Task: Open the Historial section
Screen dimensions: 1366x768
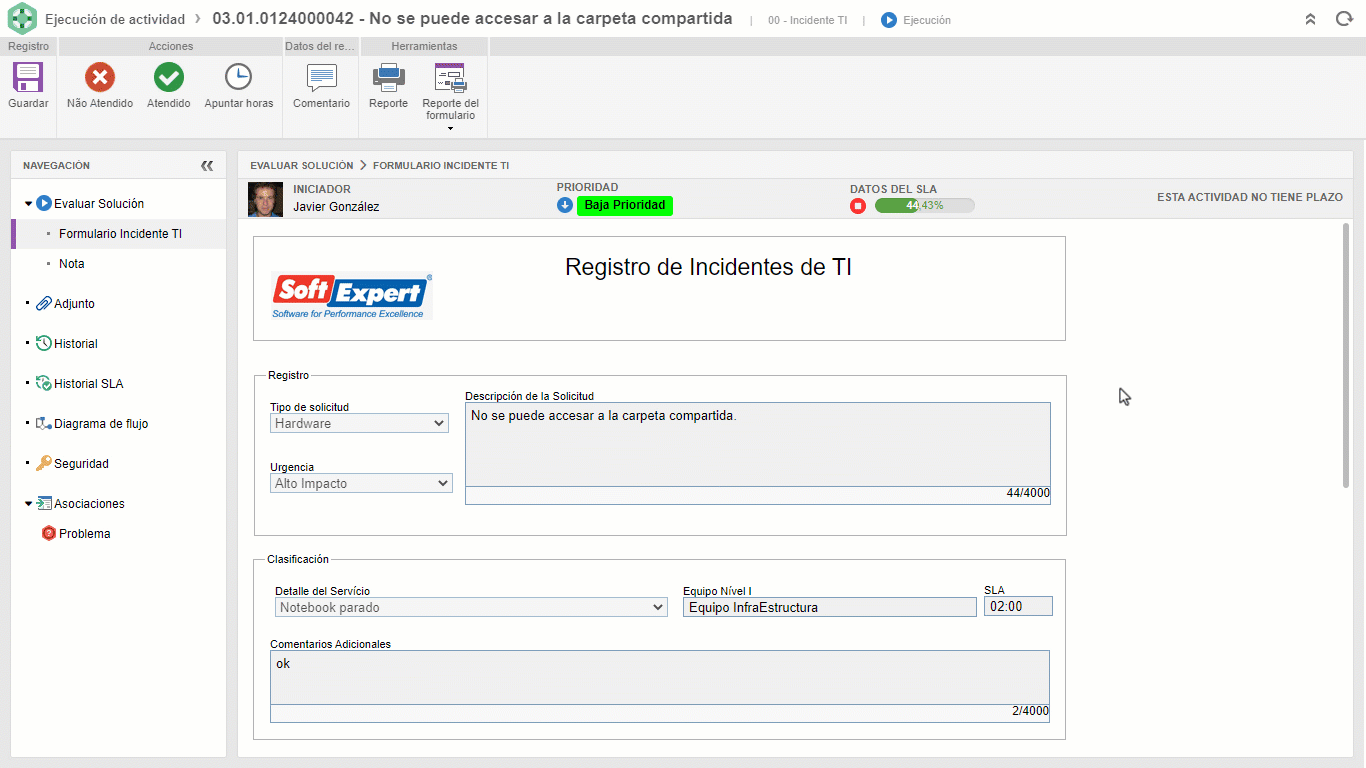Action: pyautogui.click(x=76, y=344)
